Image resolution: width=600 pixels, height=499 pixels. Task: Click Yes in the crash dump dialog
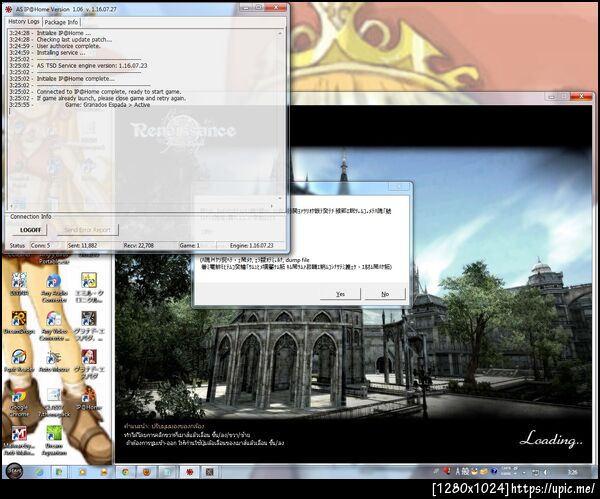340,294
